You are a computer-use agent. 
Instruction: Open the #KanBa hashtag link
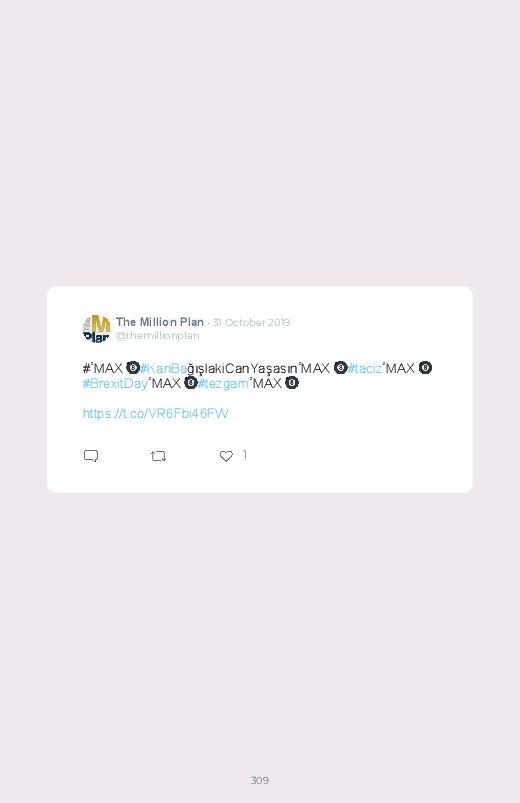click(163, 368)
